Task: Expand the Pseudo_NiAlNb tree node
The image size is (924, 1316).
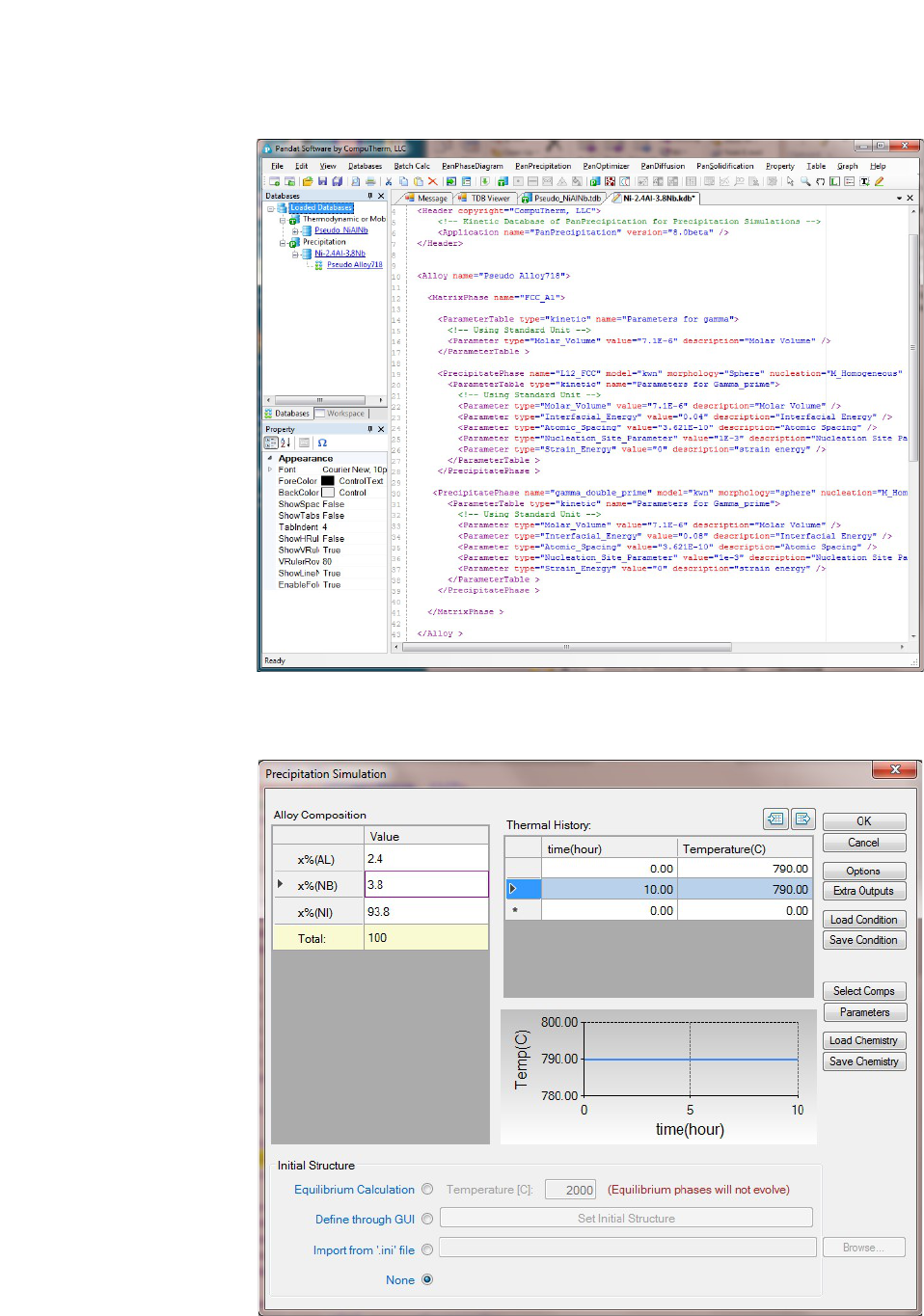Action: click(x=295, y=231)
